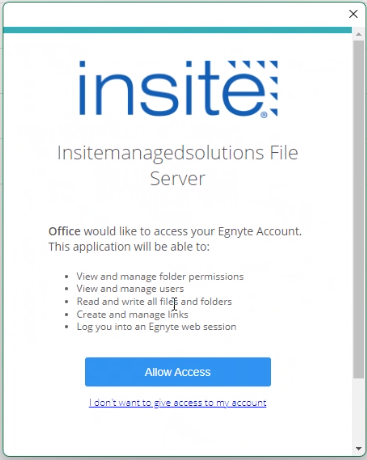The width and height of the screenshot is (367, 460).
Task: Click "Read and write all files and folders"
Action: pos(154,301)
